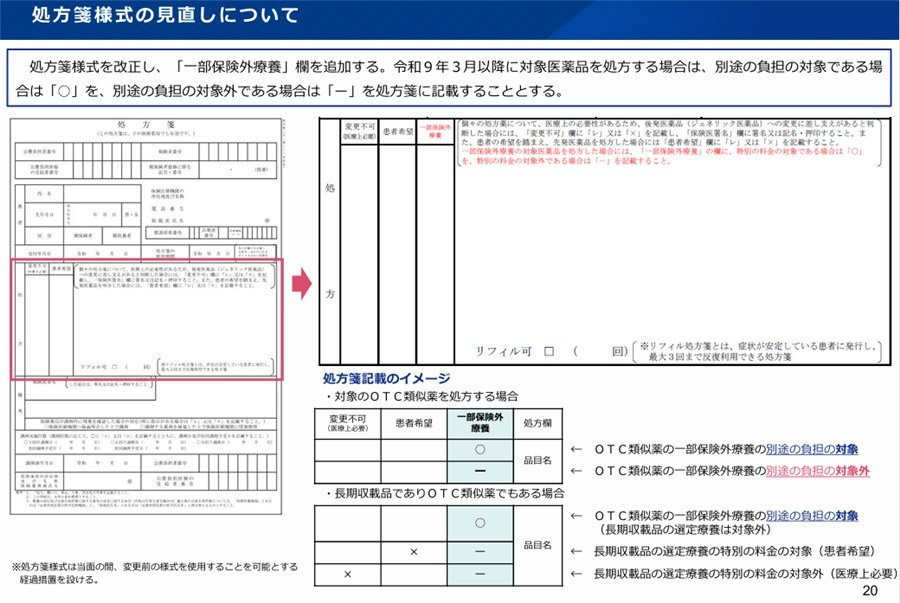Select the slide title 処方箋様式の見直しについて
Screen dimensions: 900x603
(165, 15)
